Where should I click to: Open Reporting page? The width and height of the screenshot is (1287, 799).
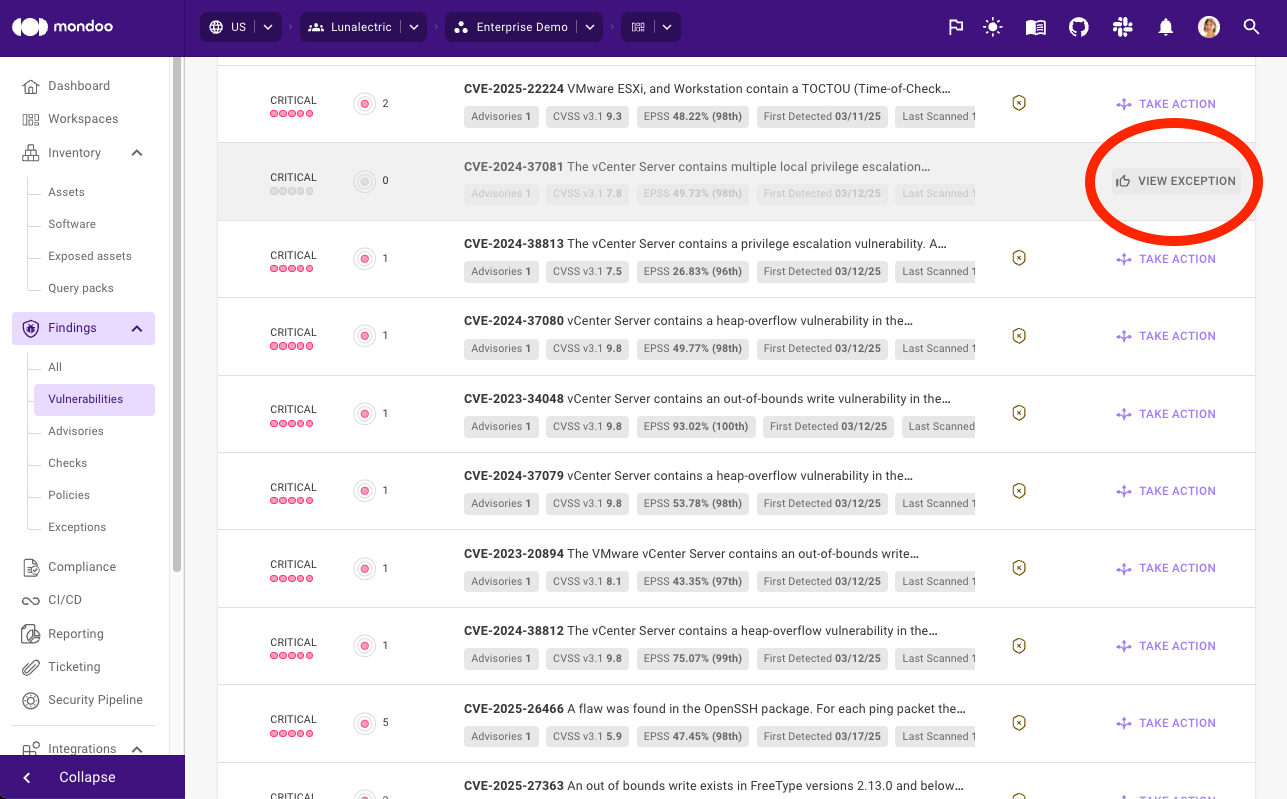point(76,634)
